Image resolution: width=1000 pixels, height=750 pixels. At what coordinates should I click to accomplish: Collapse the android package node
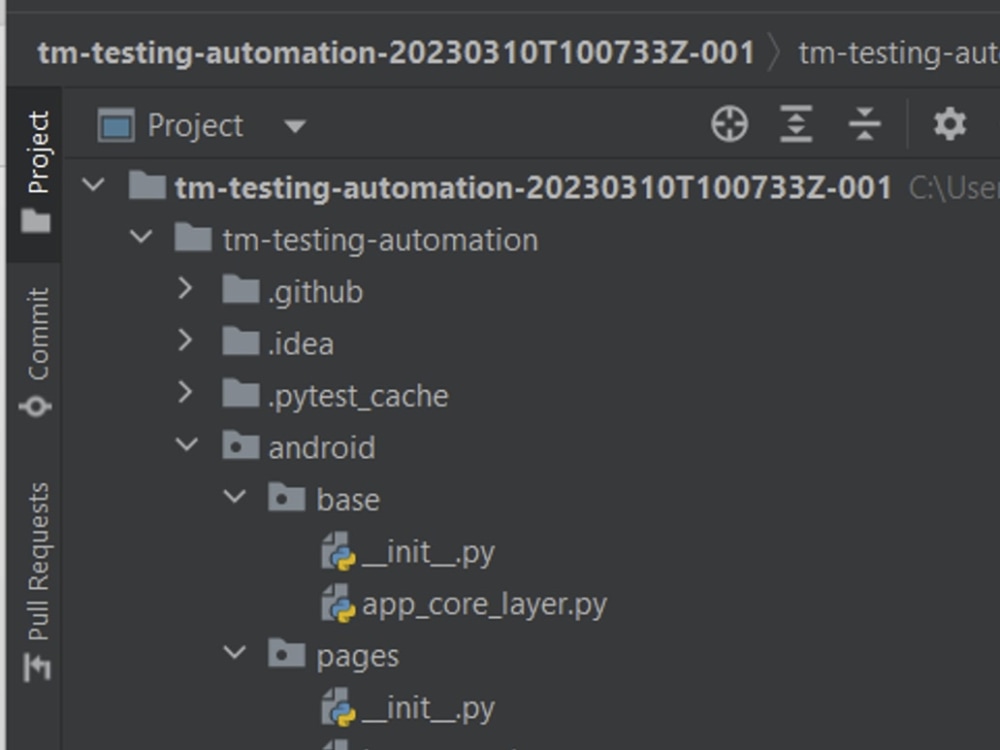coord(188,447)
